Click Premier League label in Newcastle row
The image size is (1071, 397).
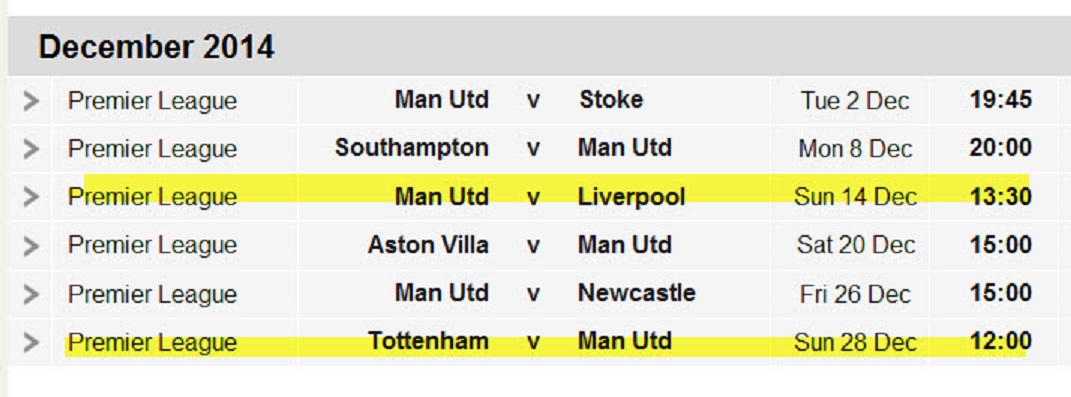(152, 295)
